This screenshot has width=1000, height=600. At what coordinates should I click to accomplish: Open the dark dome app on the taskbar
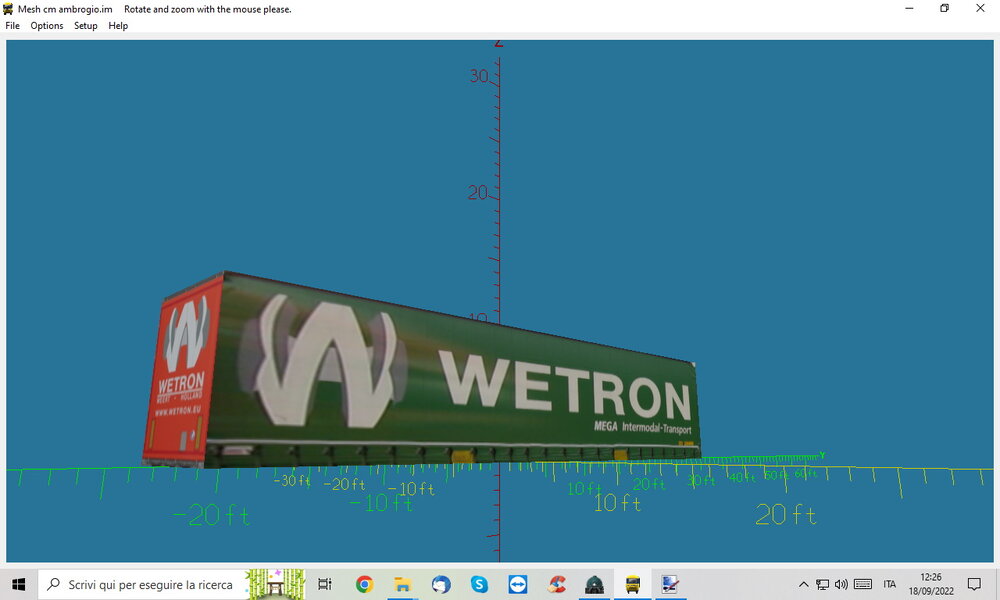[594, 584]
